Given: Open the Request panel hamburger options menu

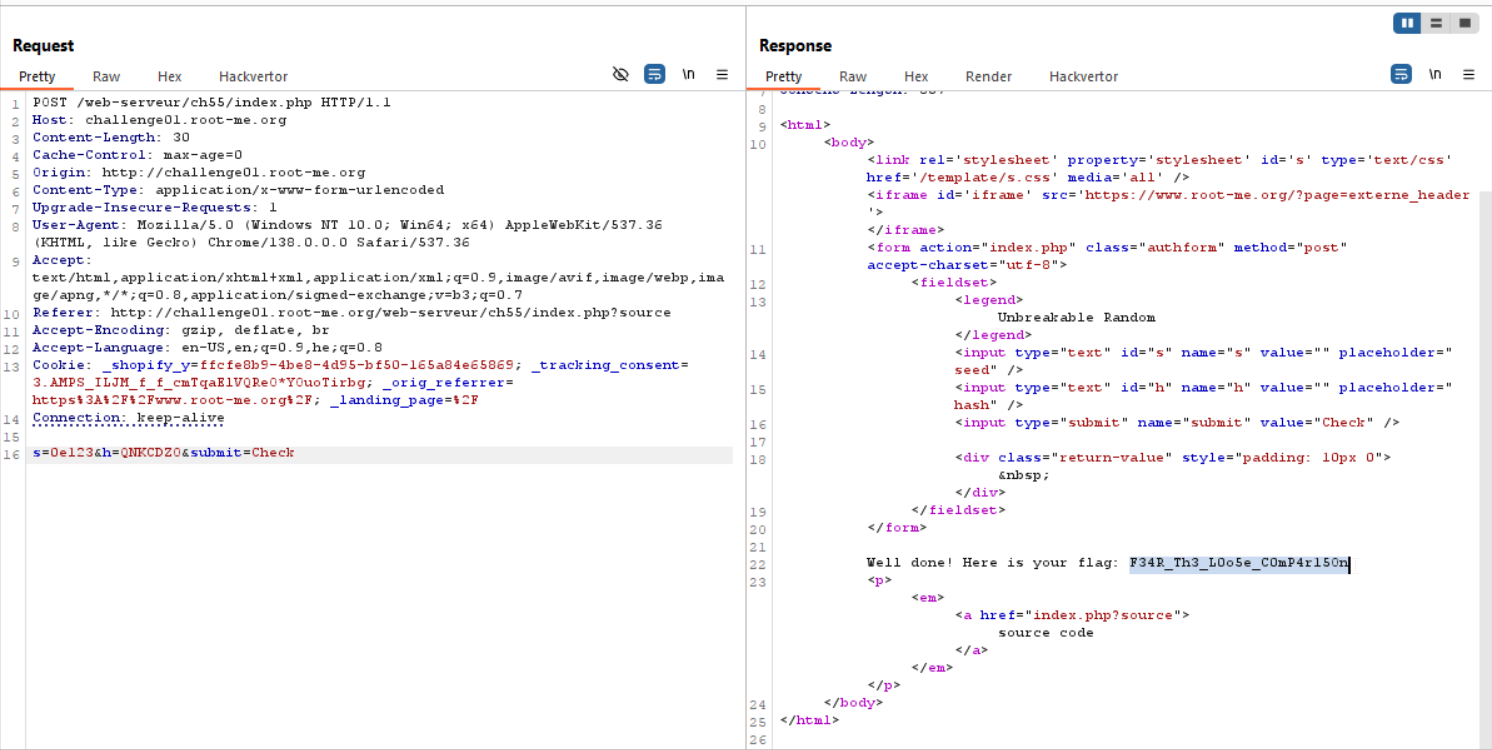Looking at the screenshot, I should pyautogui.click(x=722, y=74).
